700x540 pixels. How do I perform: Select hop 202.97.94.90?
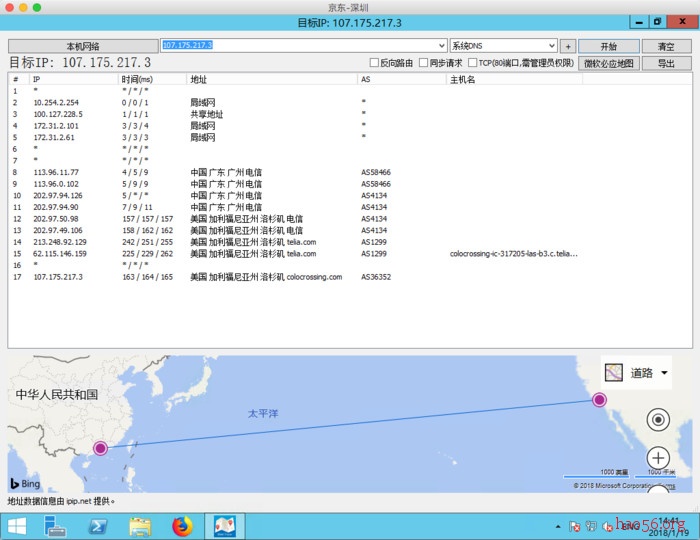(x=350, y=207)
